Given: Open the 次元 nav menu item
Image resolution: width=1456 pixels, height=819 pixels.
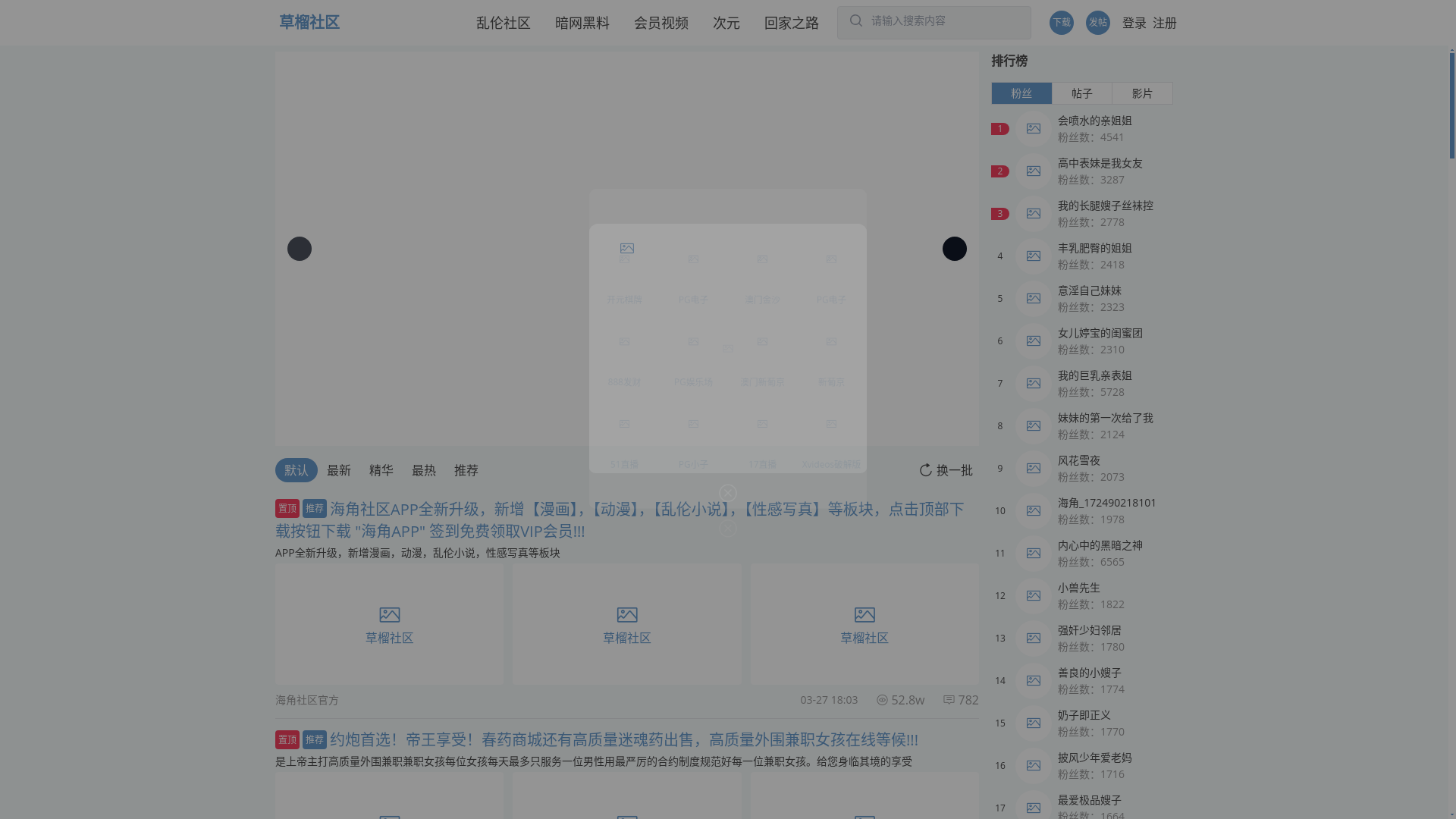Looking at the screenshot, I should point(726,23).
